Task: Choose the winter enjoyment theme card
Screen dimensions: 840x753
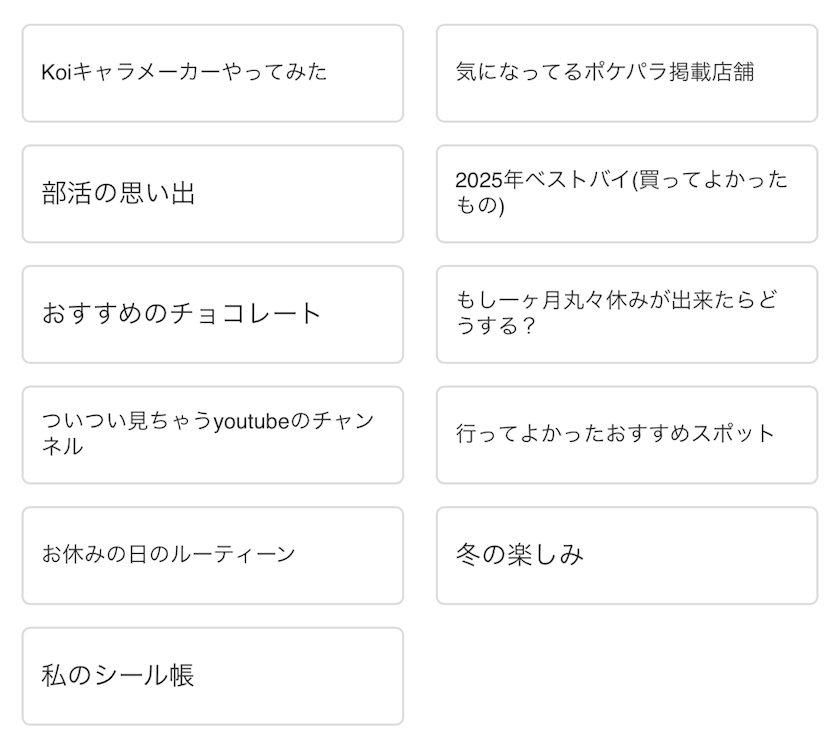Action: tap(626, 555)
